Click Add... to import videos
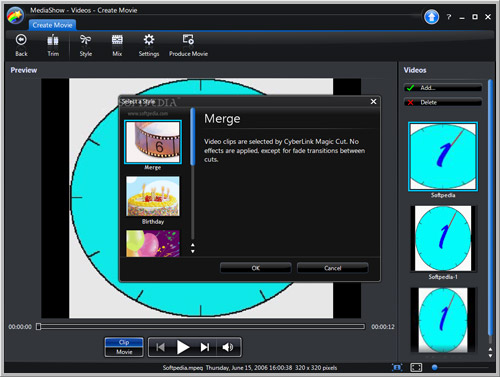Image resolution: width=500 pixels, height=377 pixels. pyautogui.click(x=443, y=88)
